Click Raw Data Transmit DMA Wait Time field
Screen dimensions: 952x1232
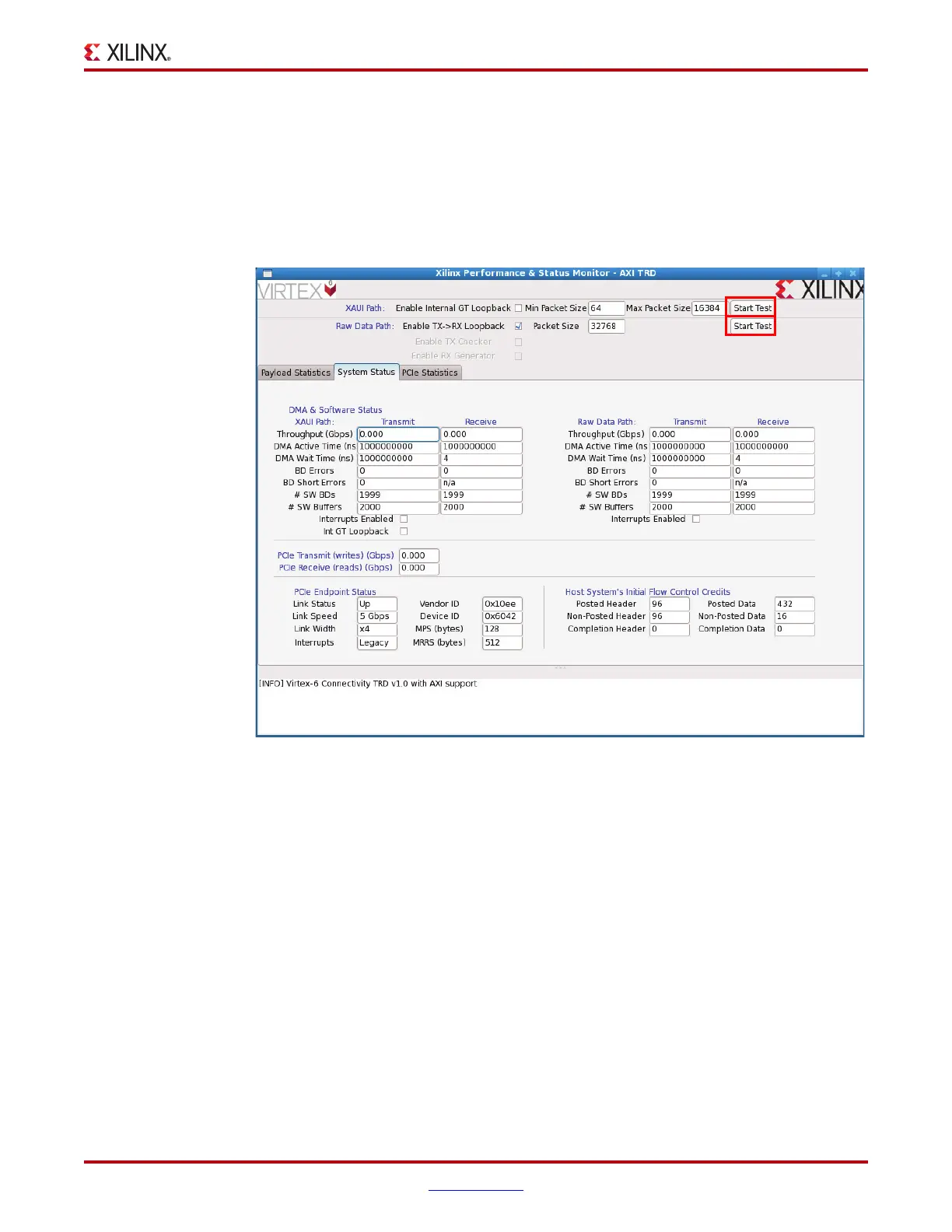[x=691, y=459]
